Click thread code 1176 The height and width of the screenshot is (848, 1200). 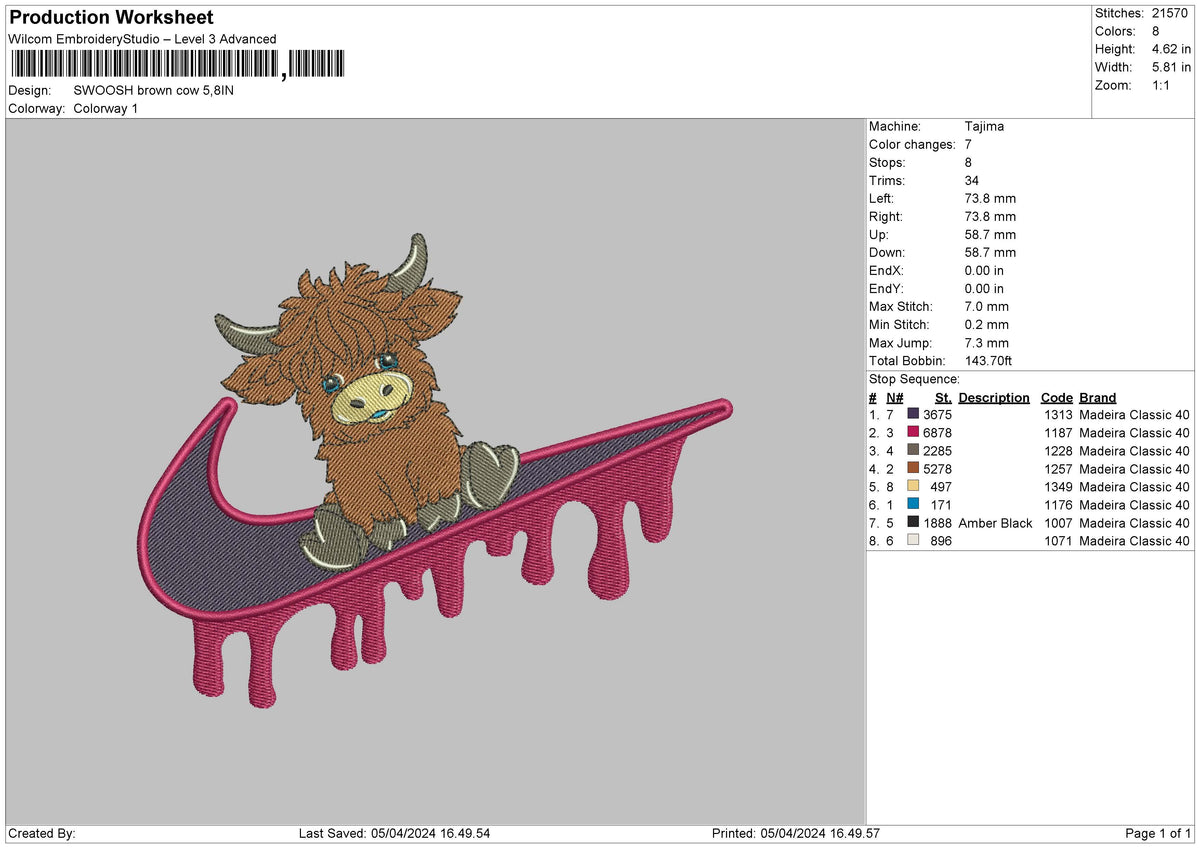click(x=1058, y=505)
